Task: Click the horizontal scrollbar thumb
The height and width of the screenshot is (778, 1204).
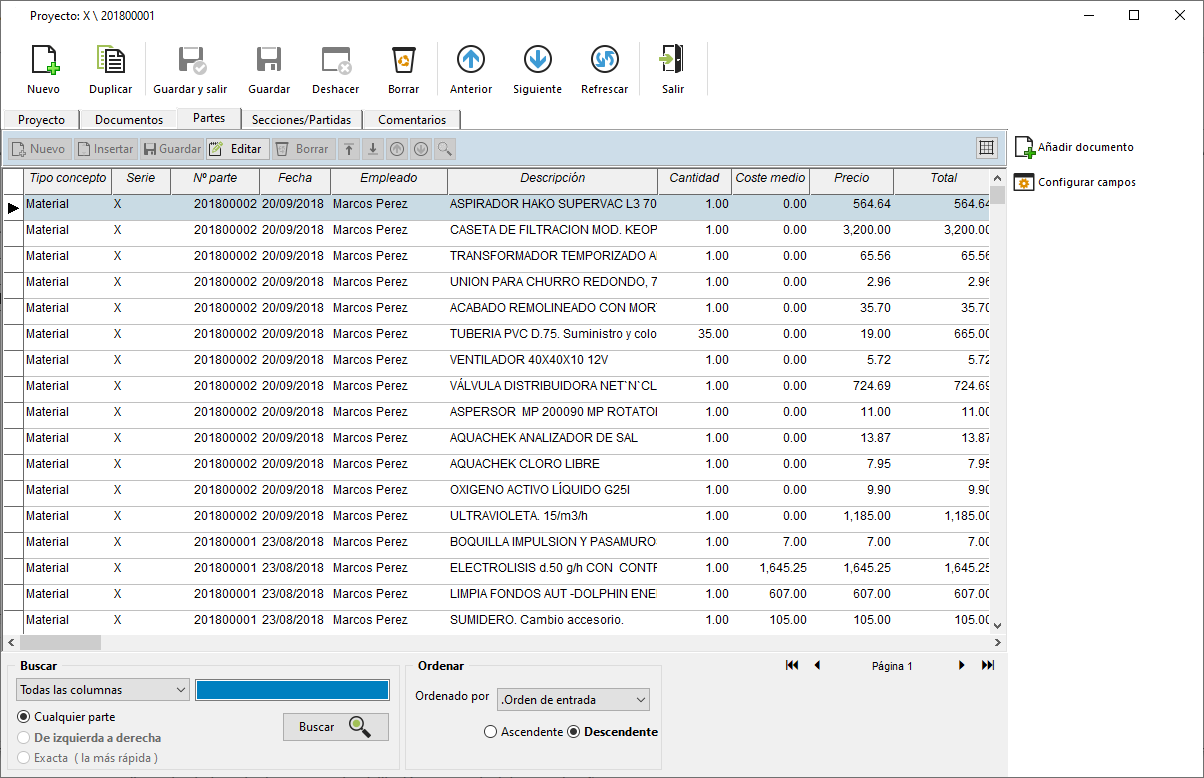Action: coord(60,643)
